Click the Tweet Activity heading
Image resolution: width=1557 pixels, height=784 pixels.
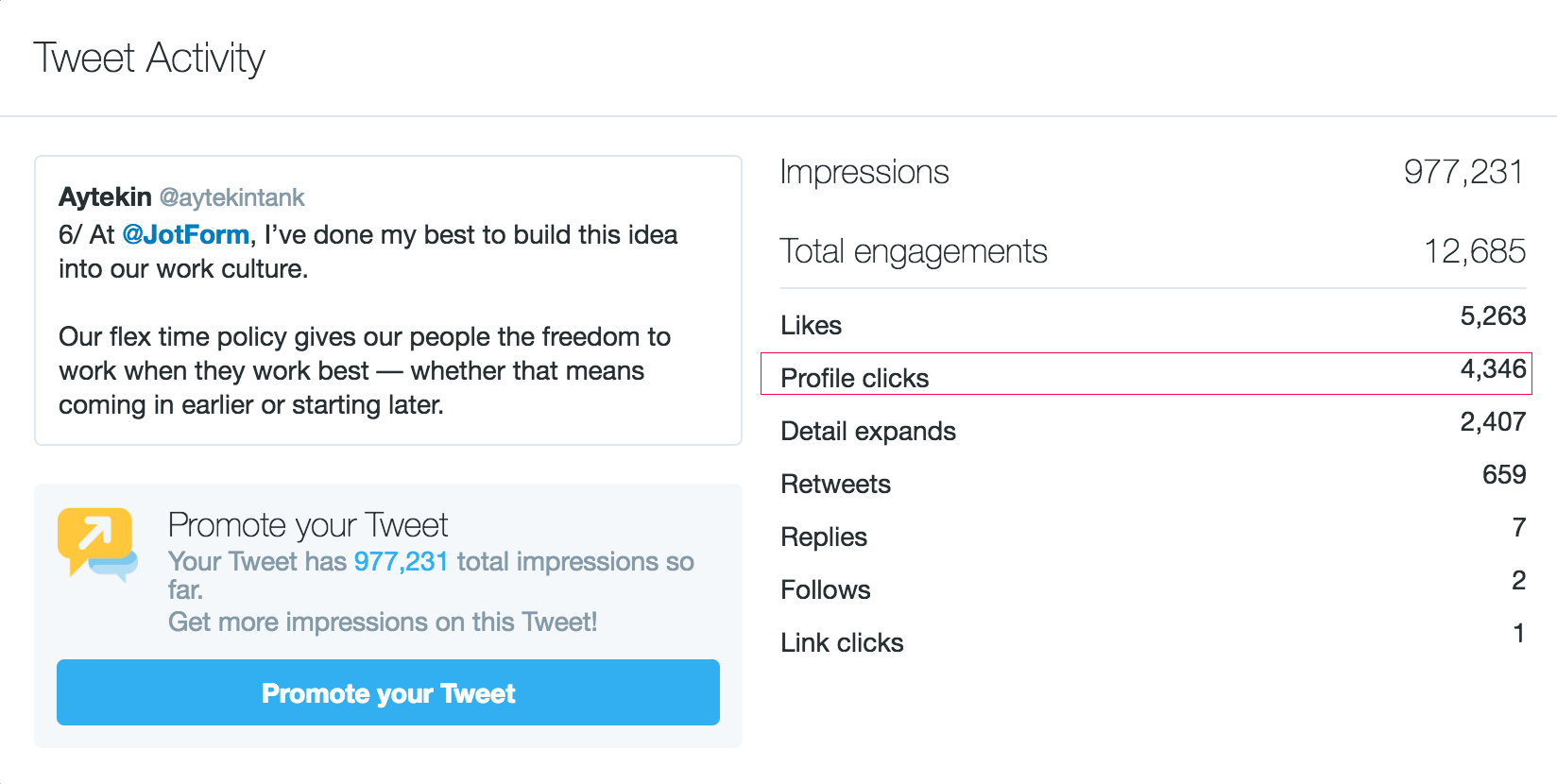point(149,58)
